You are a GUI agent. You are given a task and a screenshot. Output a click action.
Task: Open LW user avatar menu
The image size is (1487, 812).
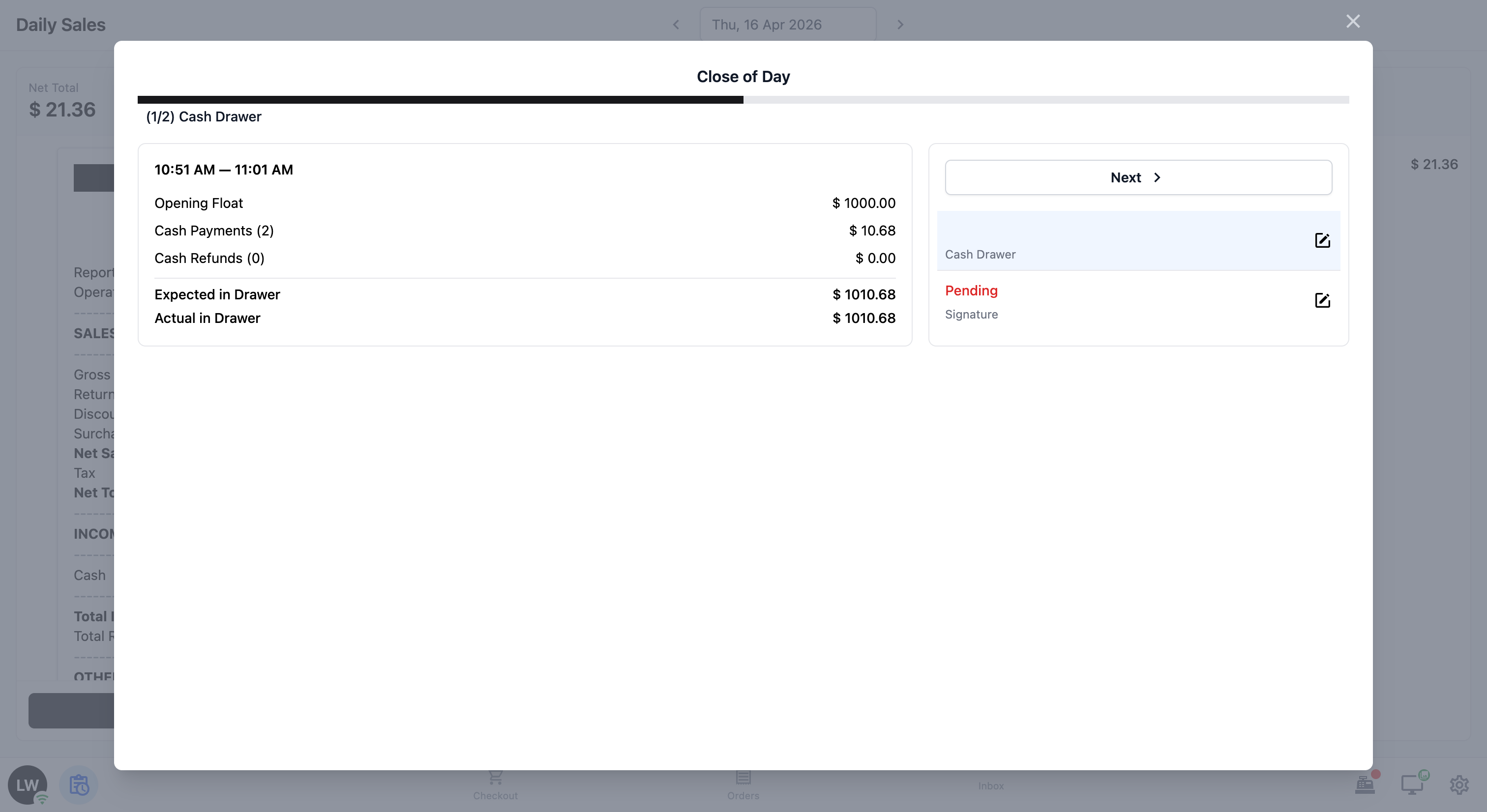coord(27,784)
